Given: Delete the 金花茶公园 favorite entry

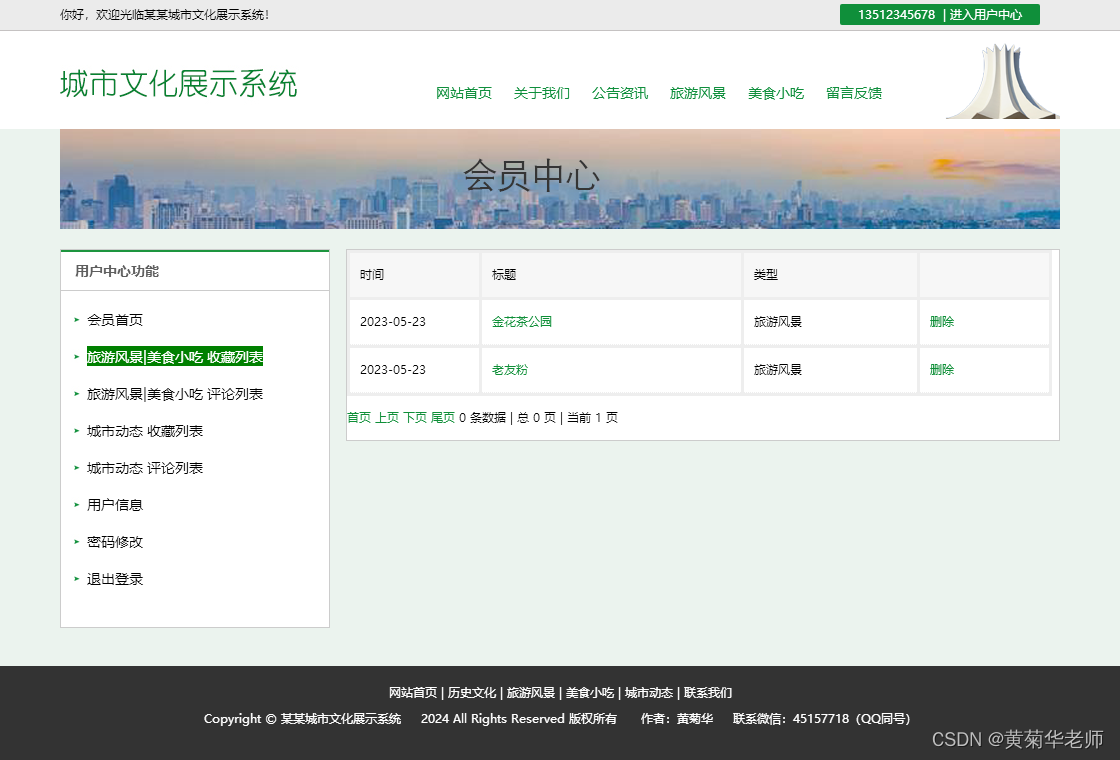Looking at the screenshot, I should [941, 321].
